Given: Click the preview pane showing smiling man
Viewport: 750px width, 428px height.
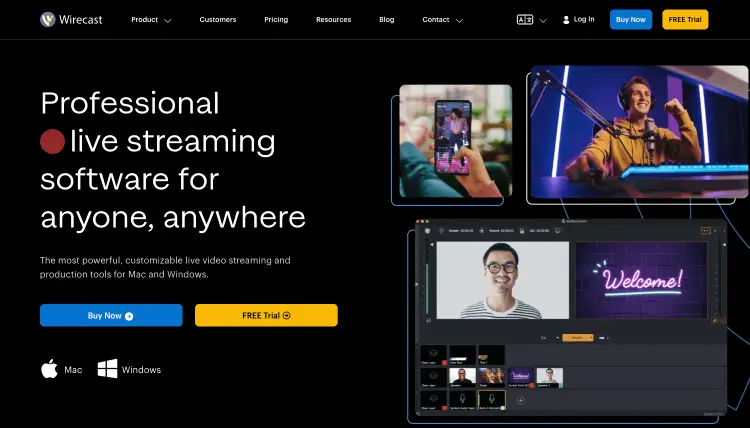Looking at the screenshot, I should coord(503,280).
